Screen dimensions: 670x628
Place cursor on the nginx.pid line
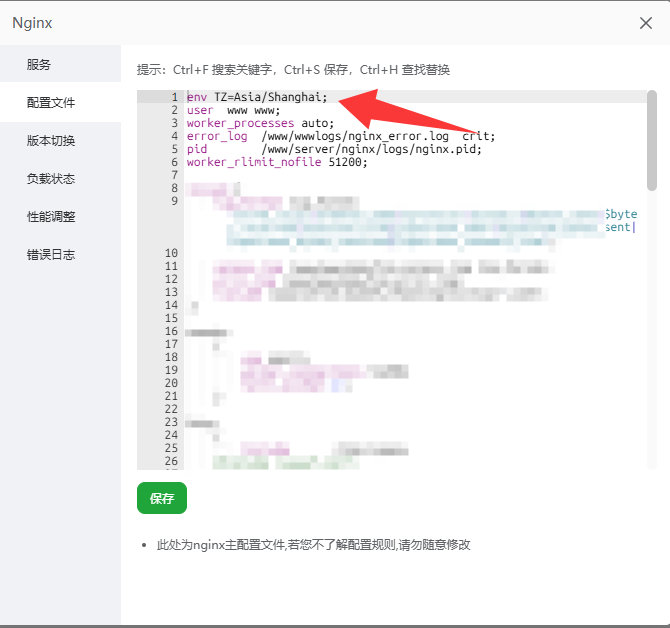pyautogui.click(x=334, y=149)
